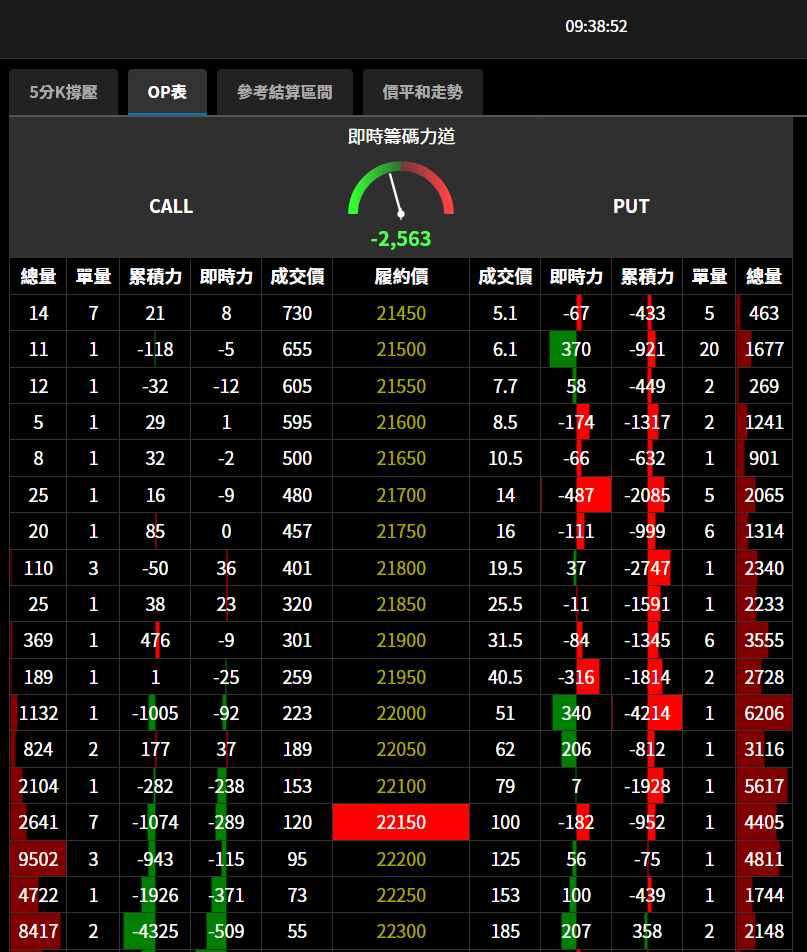Click the CALL total volume 9502 cell
807x952 pixels.
pyautogui.click(x=38, y=859)
